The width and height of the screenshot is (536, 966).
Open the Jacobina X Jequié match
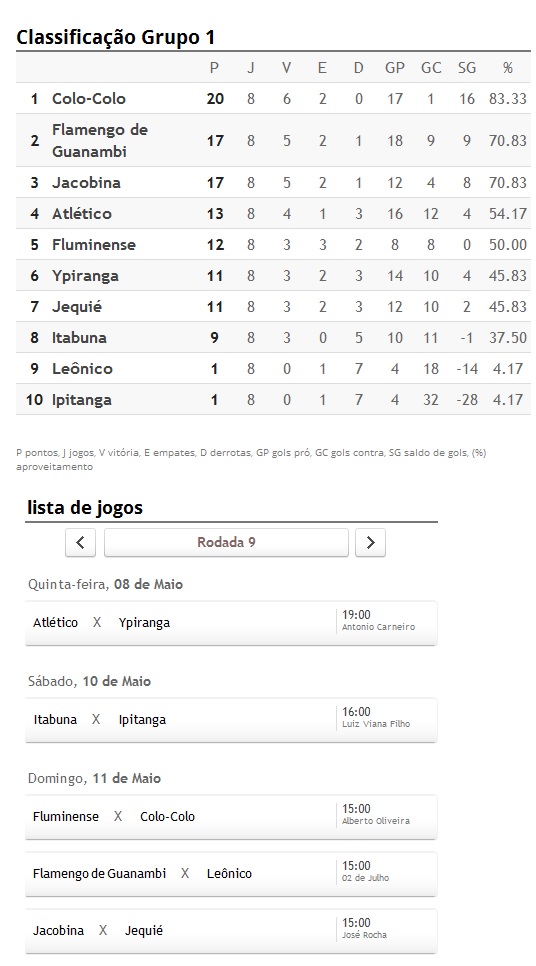tap(231, 930)
